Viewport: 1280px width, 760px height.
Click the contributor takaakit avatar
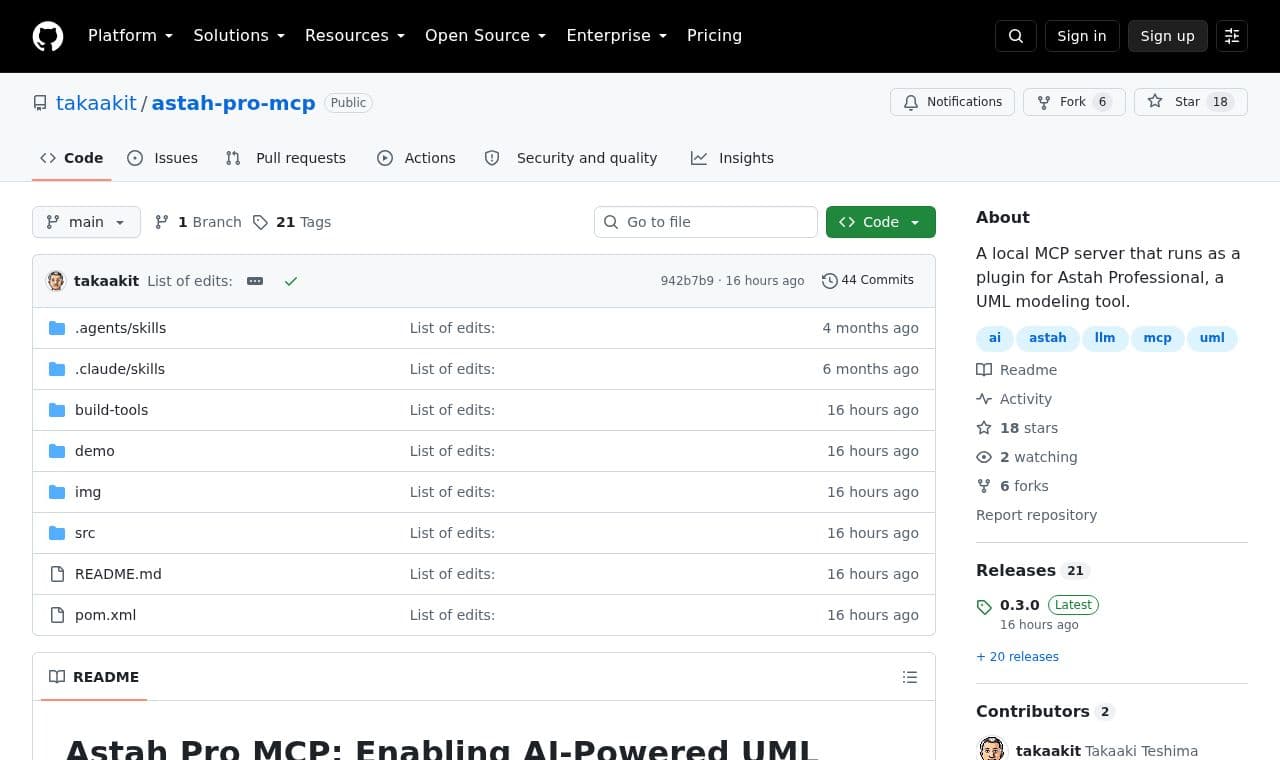[992, 750]
